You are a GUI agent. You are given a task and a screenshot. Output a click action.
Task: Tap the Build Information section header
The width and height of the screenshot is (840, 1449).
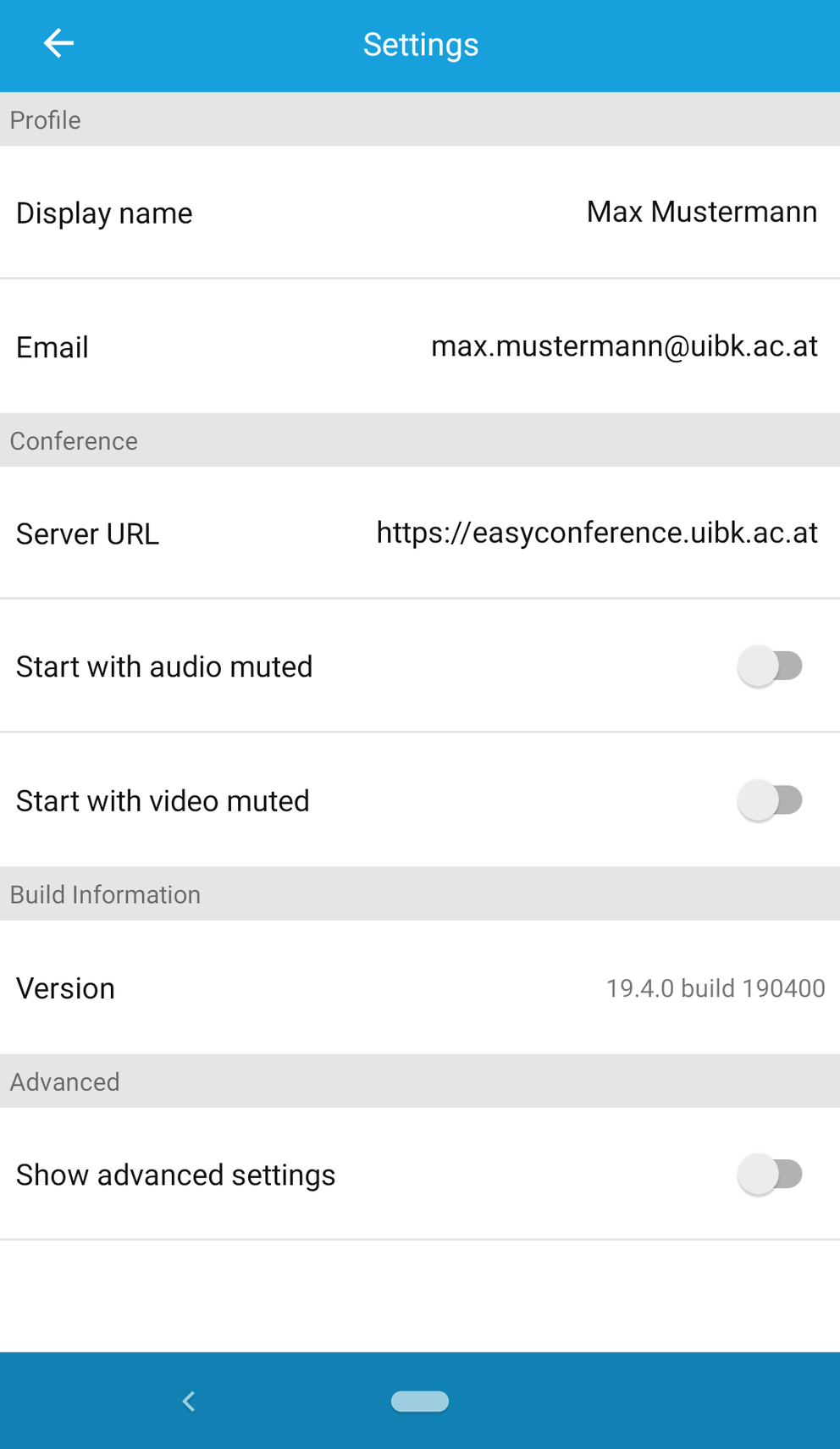point(105,895)
